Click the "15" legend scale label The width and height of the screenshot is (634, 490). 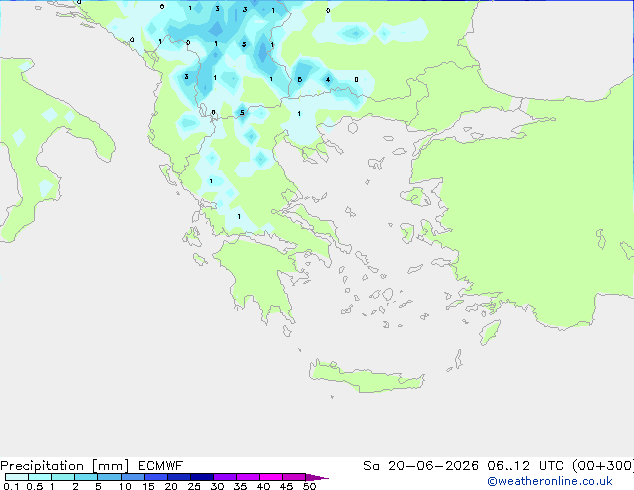[x=148, y=486]
